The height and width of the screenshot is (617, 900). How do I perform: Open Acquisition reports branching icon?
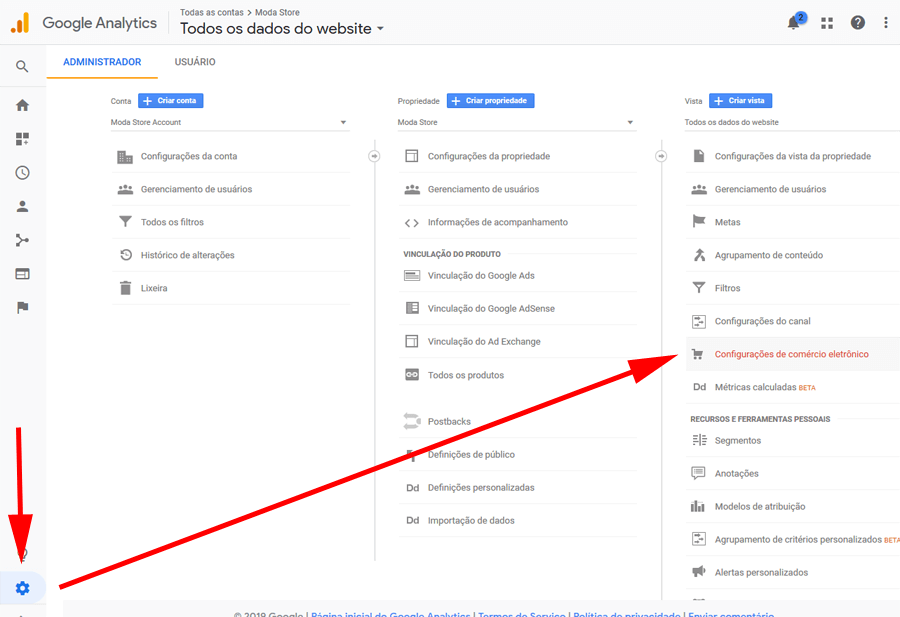(x=22, y=240)
